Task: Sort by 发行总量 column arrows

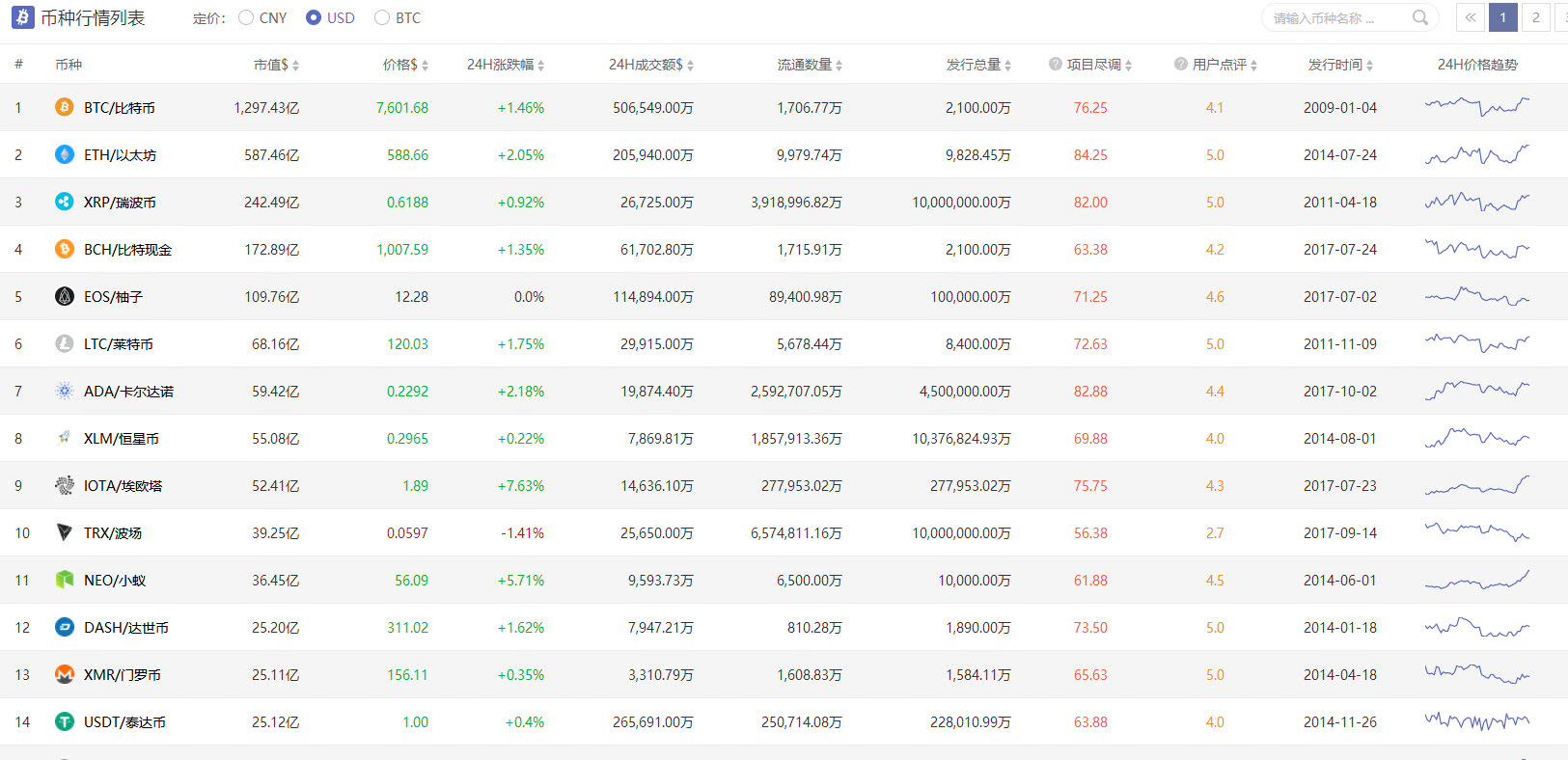Action: [x=1007, y=65]
